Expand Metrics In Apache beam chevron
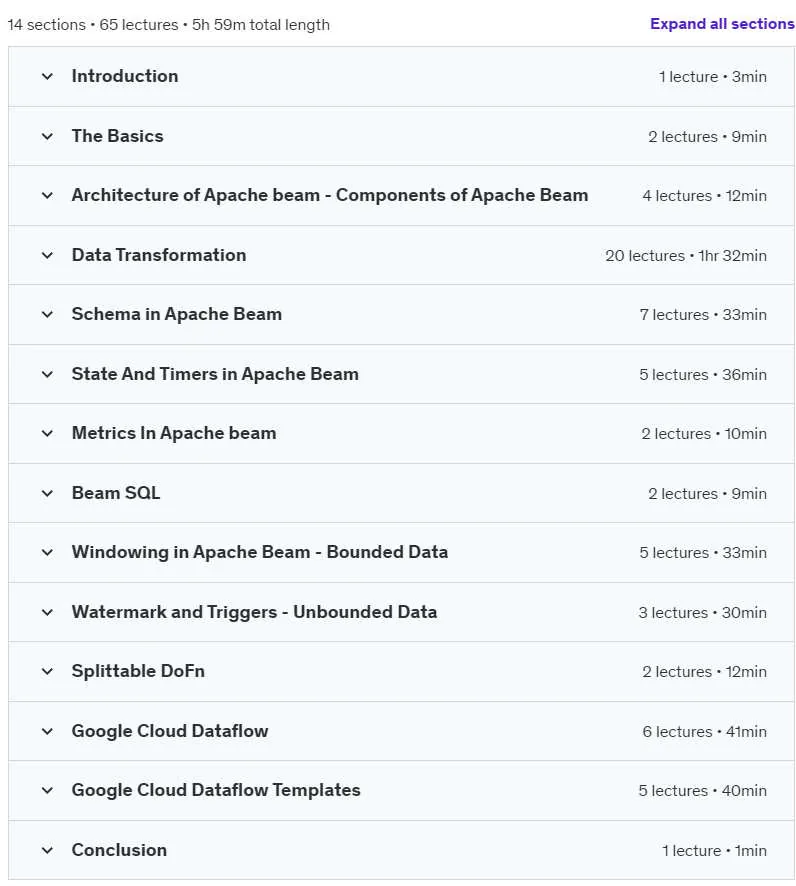The height and width of the screenshot is (886, 796). point(47,433)
